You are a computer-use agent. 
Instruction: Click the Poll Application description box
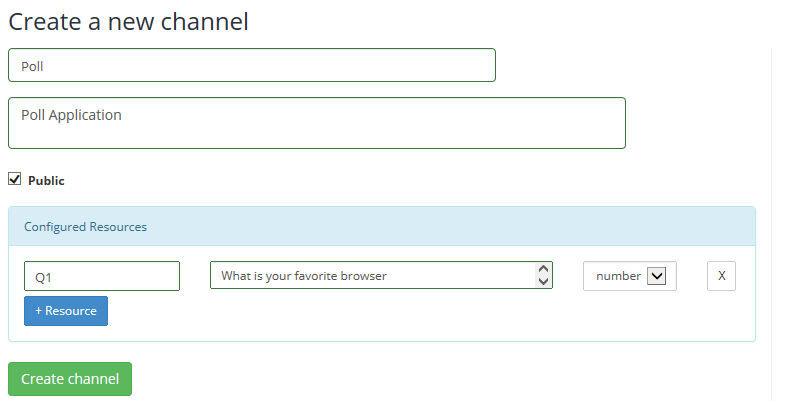[x=316, y=123]
